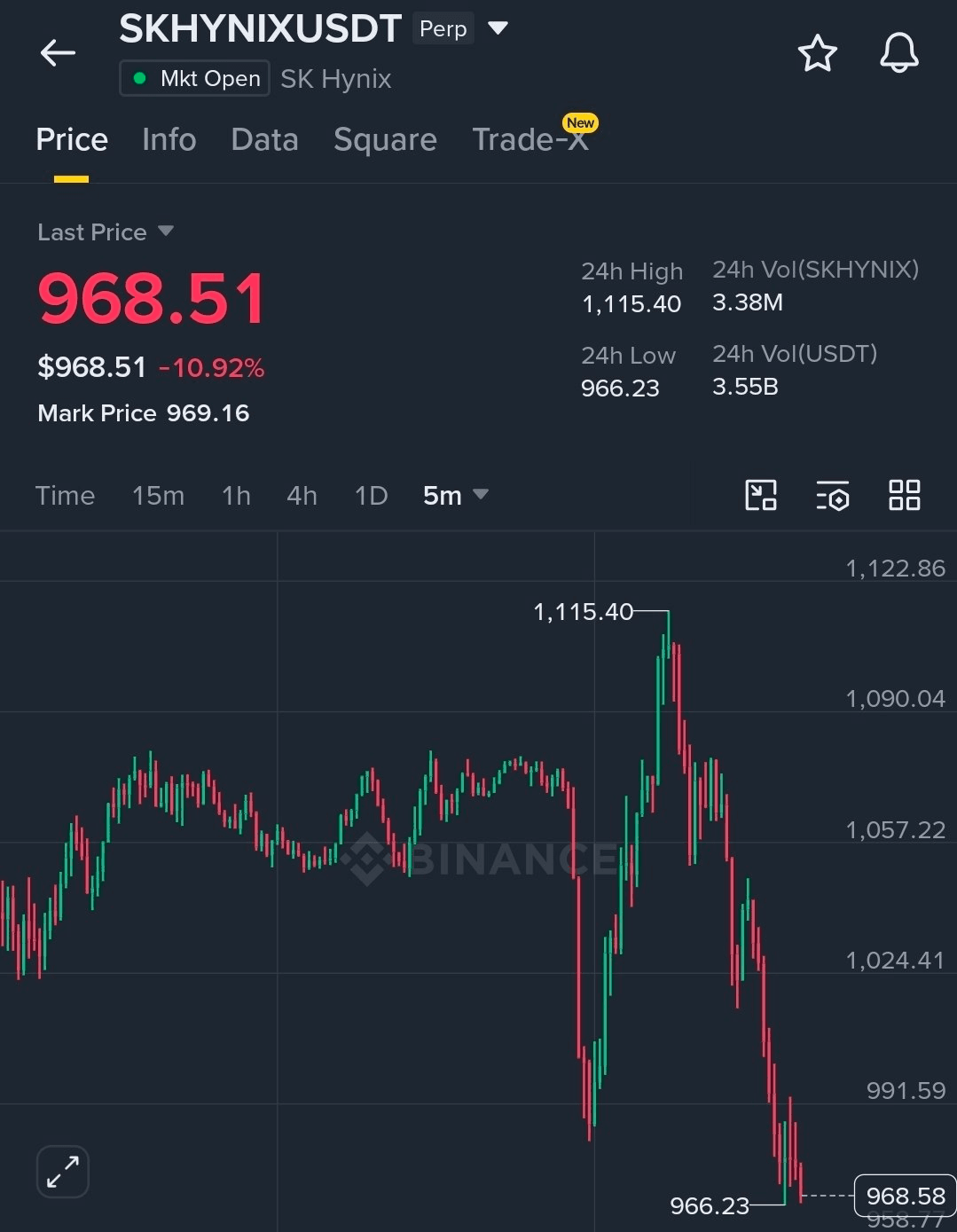Image resolution: width=957 pixels, height=1232 pixels.
Task: Open price alert bell icon
Action: pos(898,53)
